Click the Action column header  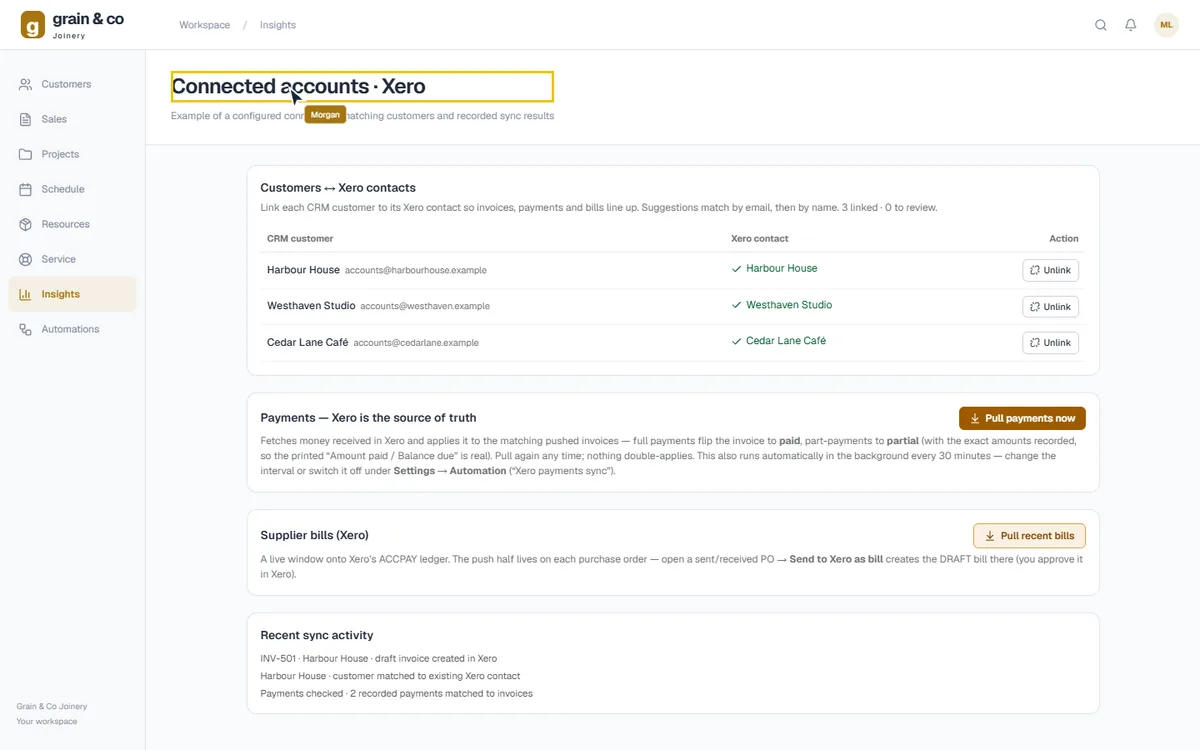pos(1064,239)
